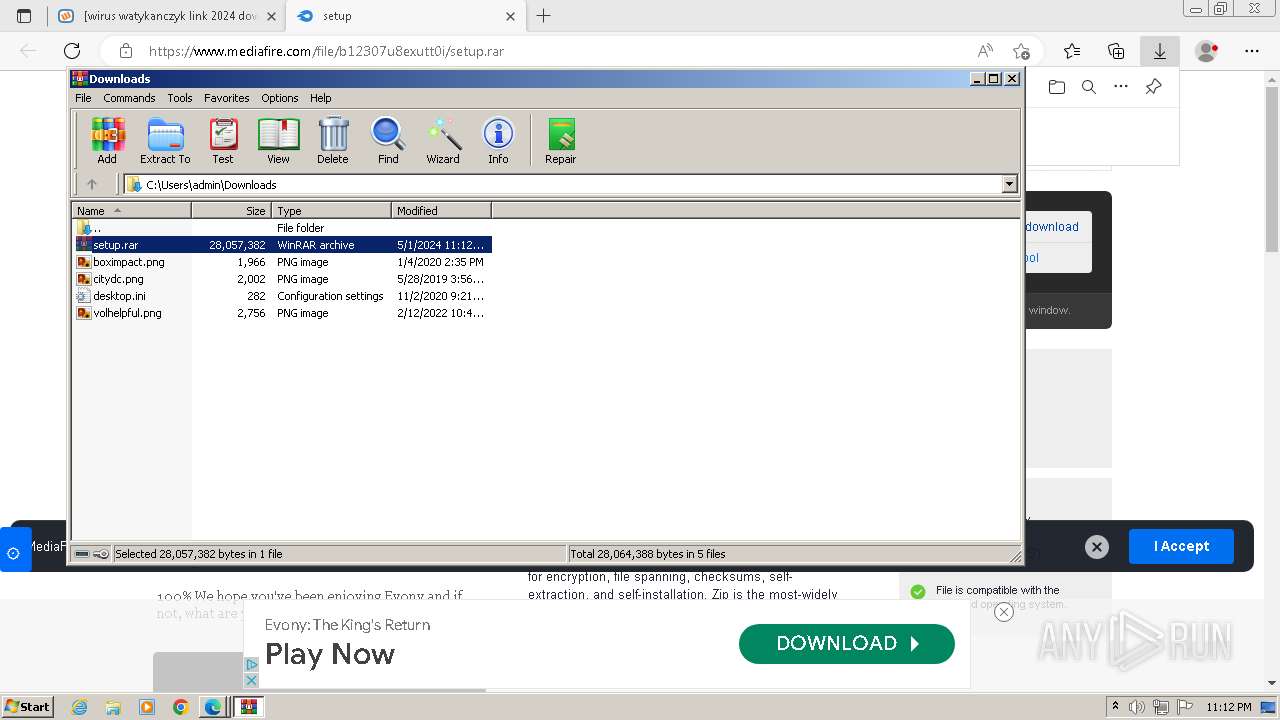Search downloads with the magnifier icon

(x=1089, y=87)
